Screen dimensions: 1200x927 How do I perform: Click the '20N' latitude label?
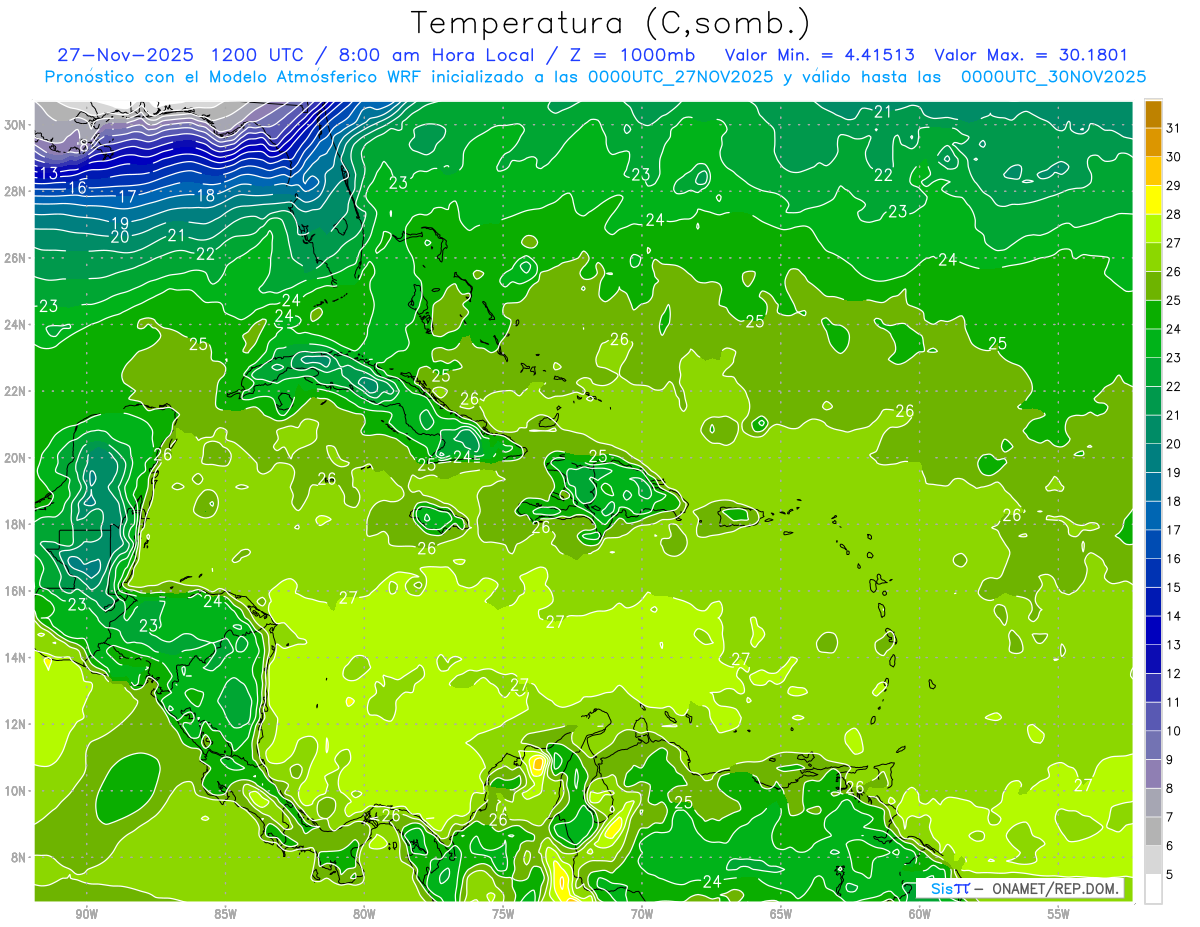click(16, 458)
